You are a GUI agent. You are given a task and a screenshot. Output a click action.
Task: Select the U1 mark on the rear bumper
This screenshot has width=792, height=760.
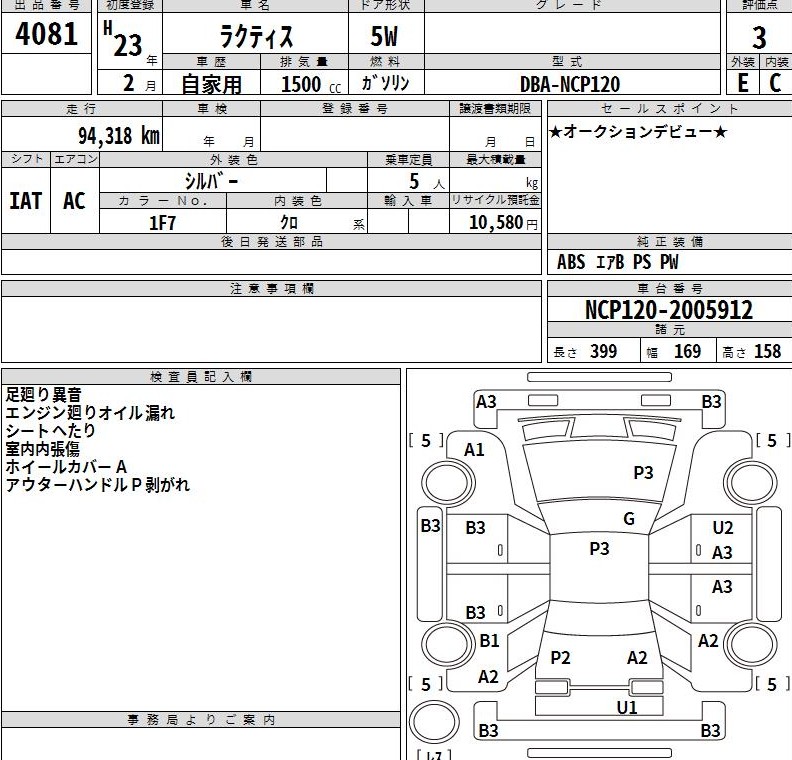pyautogui.click(x=626, y=708)
